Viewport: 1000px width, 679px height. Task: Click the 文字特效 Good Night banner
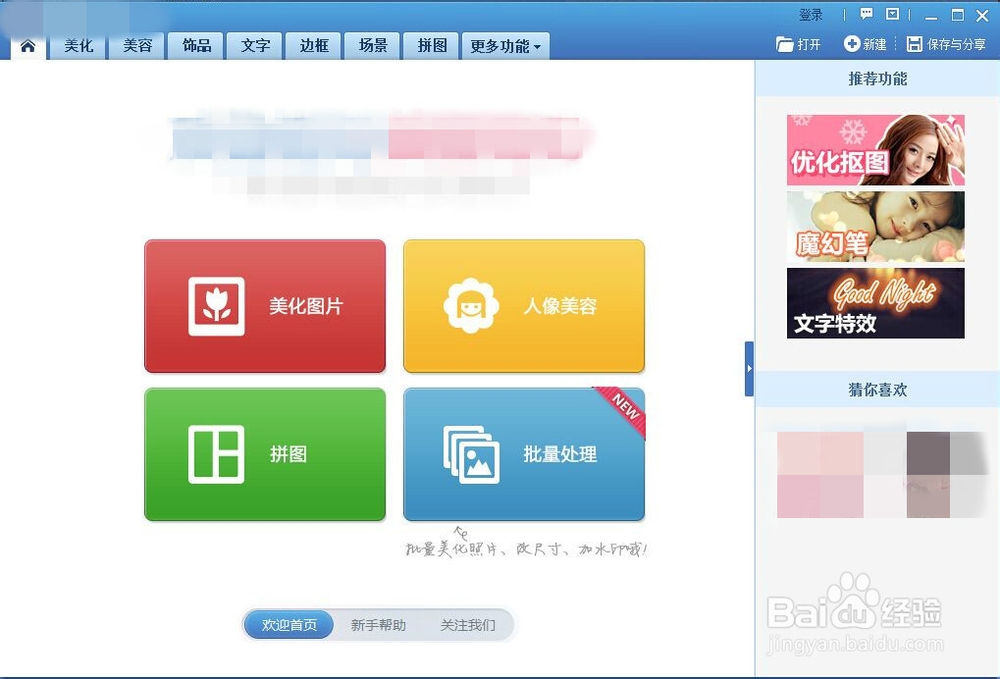[x=875, y=302]
